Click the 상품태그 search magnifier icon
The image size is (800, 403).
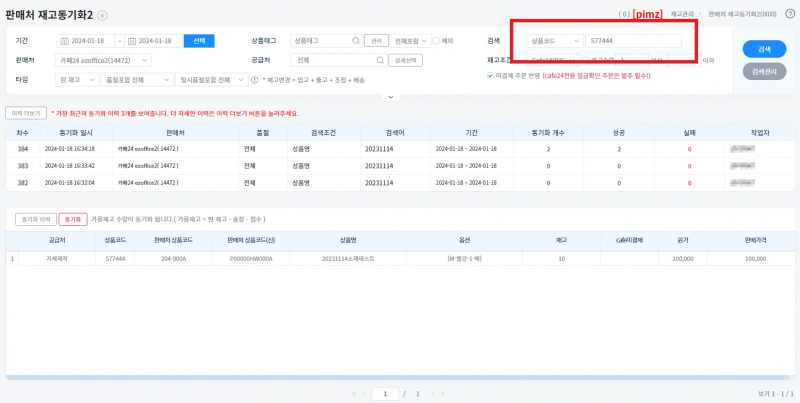tap(356, 41)
